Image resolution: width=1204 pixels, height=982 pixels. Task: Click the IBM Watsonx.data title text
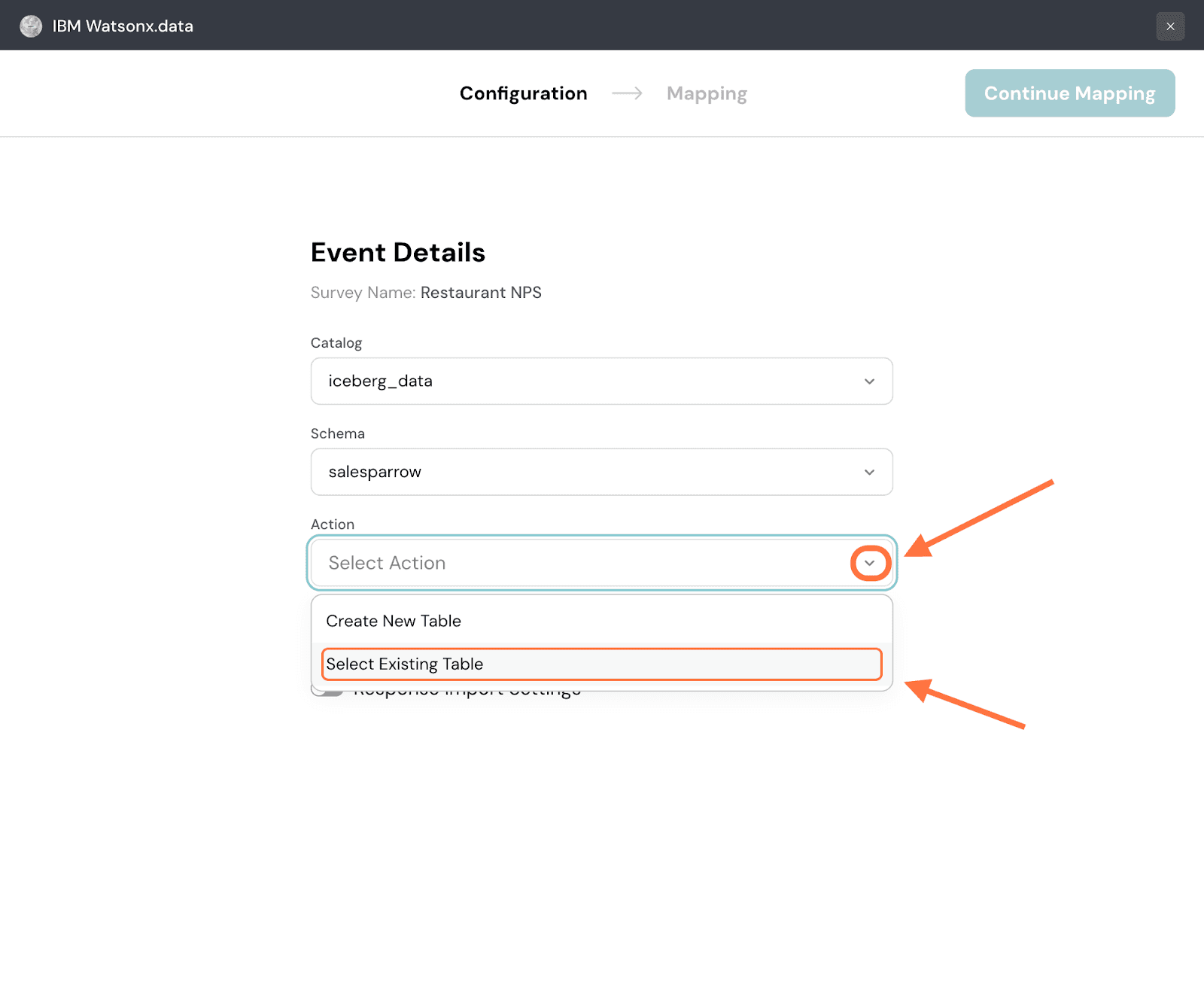pyautogui.click(x=123, y=26)
